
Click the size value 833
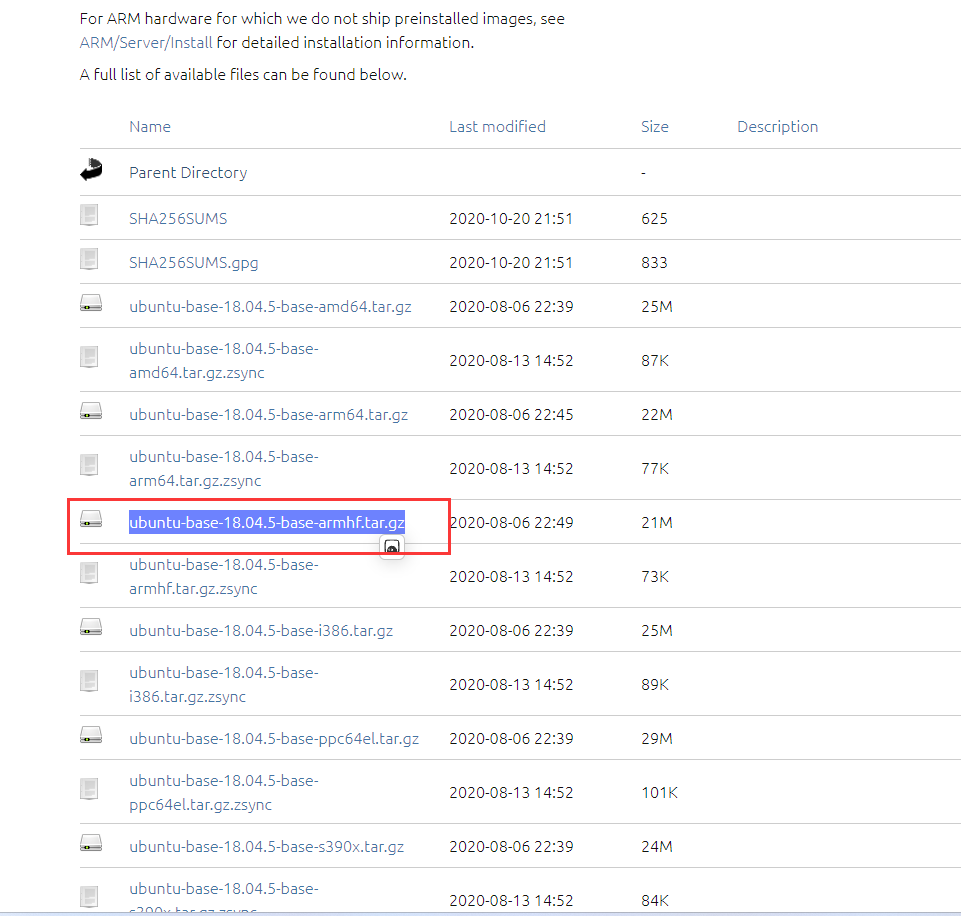[654, 263]
